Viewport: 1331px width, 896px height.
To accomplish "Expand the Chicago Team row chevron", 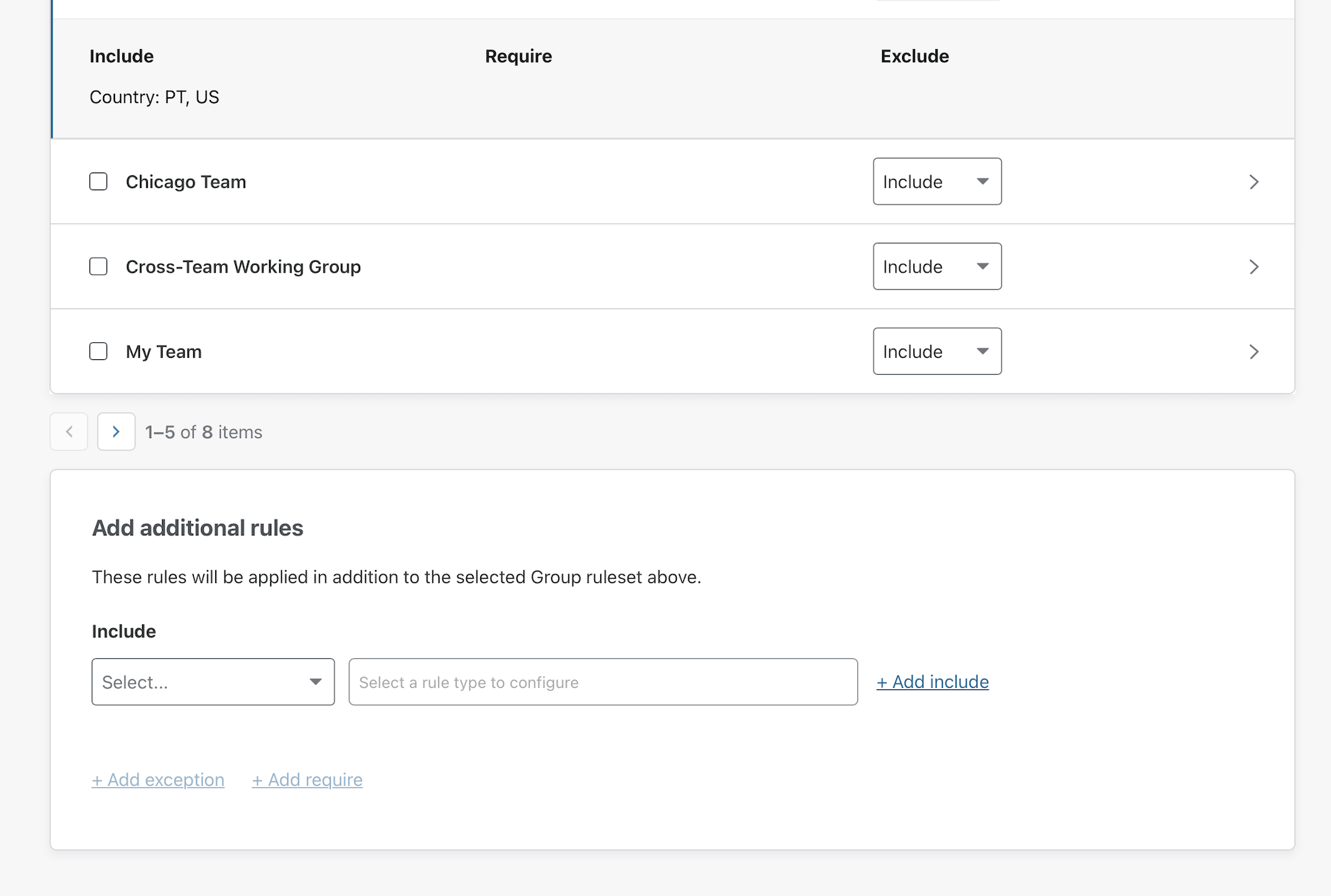I will (x=1254, y=182).
